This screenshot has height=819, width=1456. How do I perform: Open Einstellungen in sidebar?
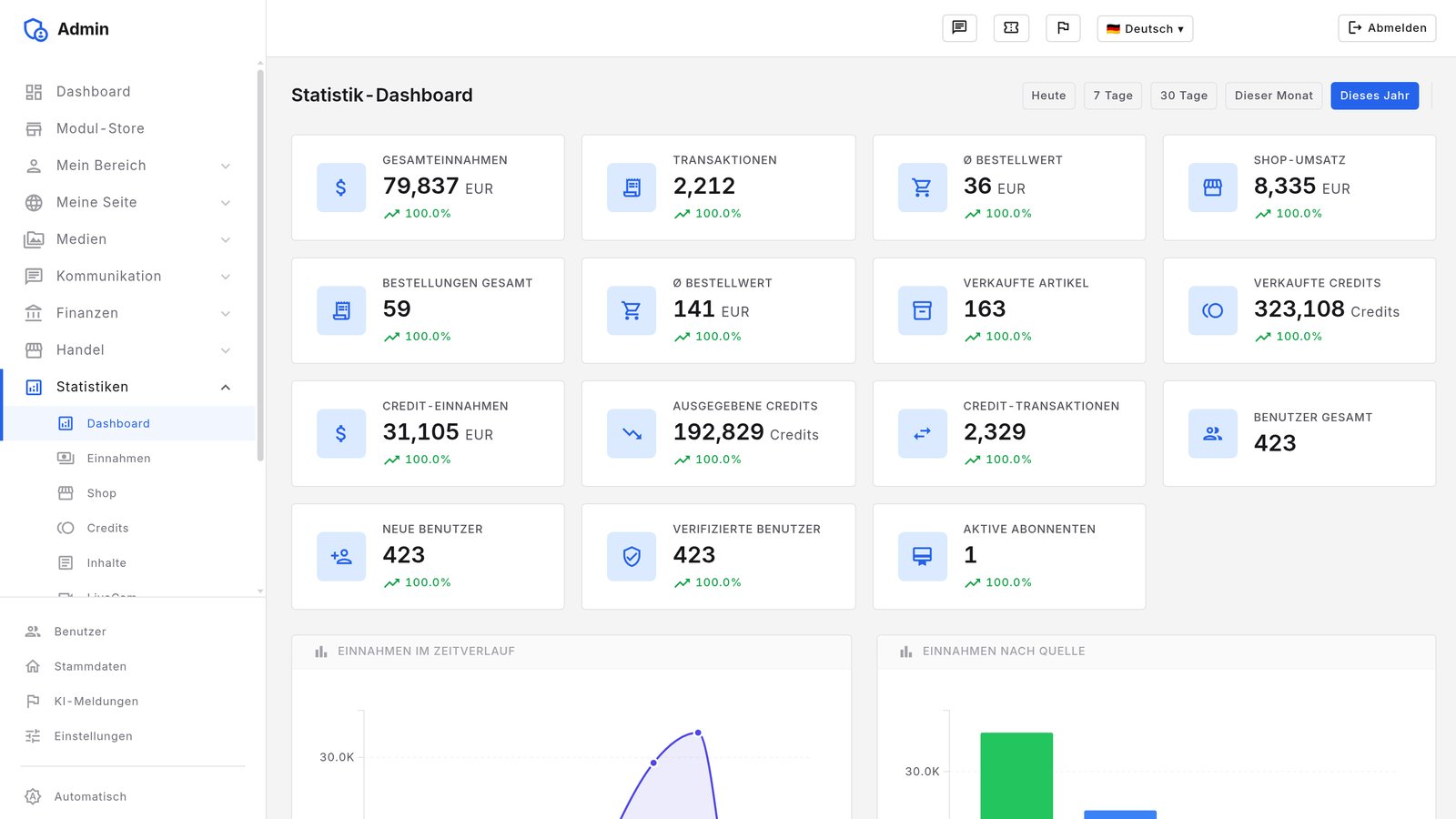128,736
